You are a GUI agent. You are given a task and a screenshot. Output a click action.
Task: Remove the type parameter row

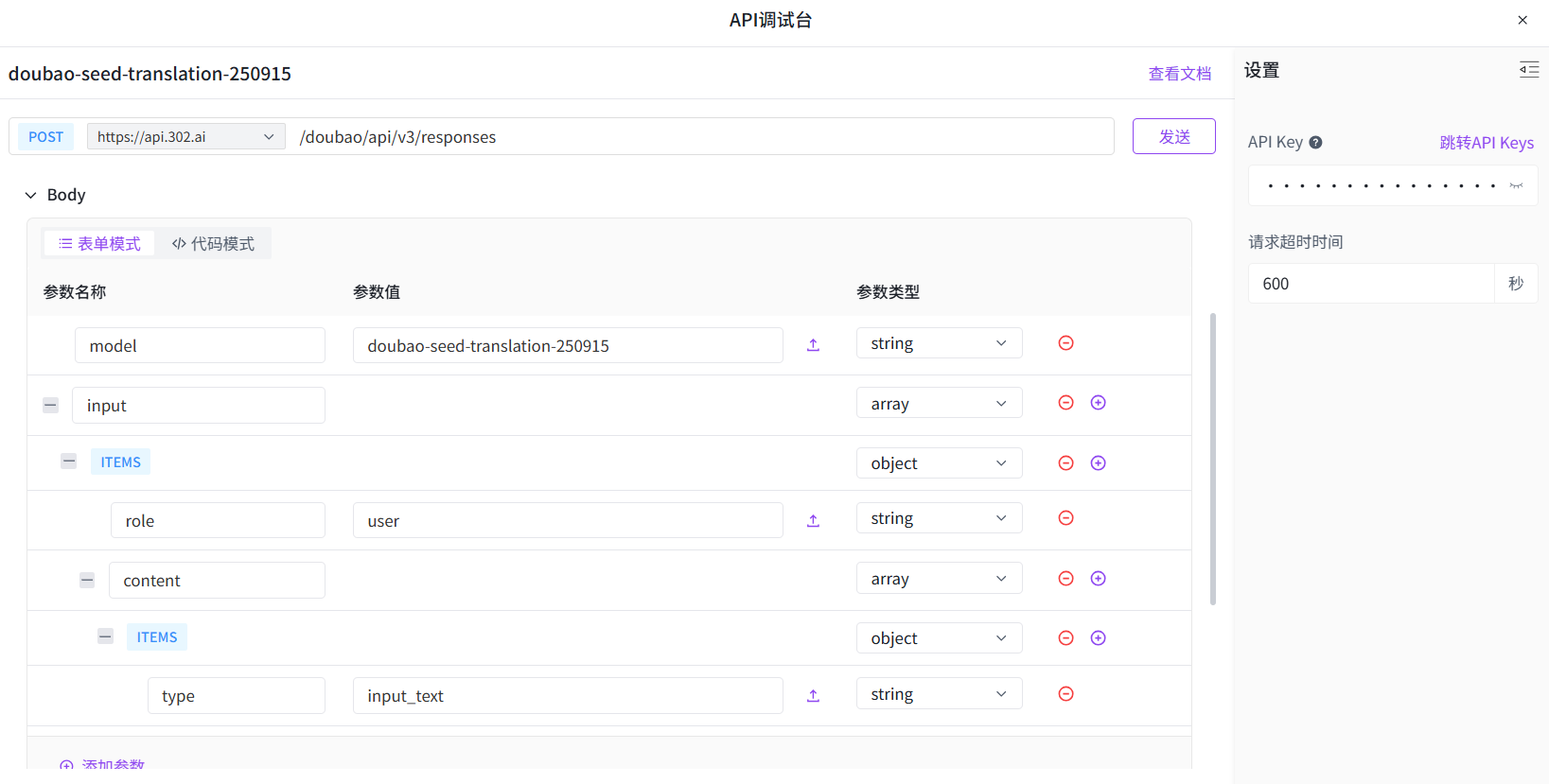1065,694
